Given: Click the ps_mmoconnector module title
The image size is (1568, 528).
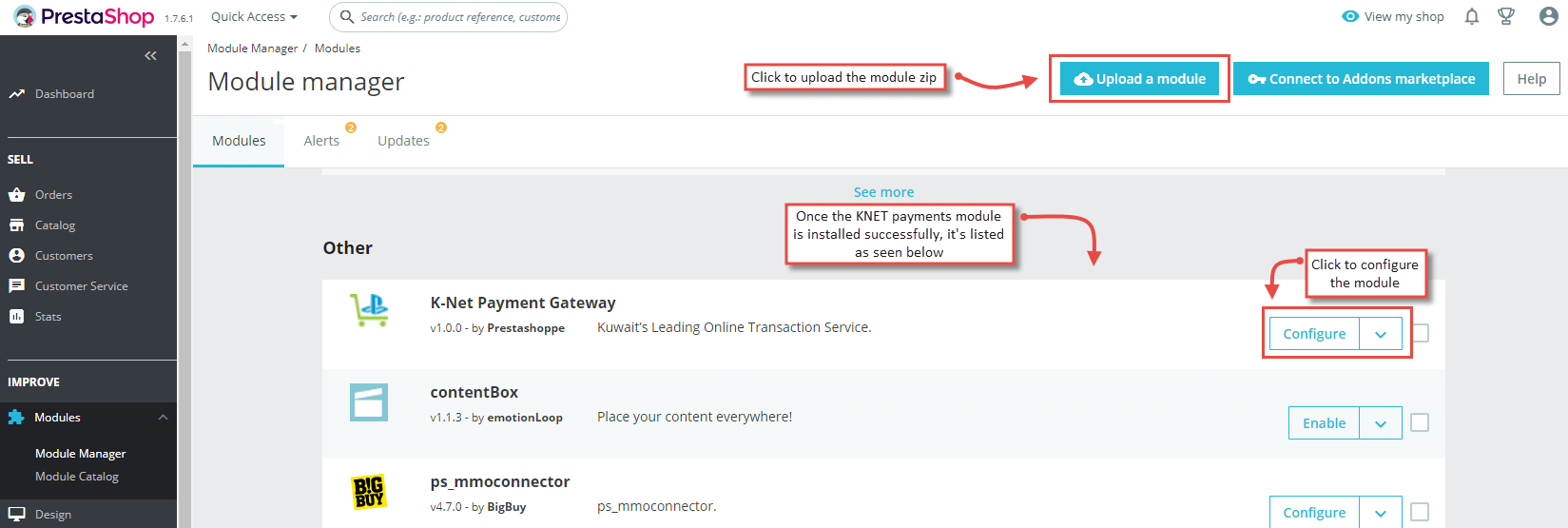Looking at the screenshot, I should pyautogui.click(x=499, y=481).
